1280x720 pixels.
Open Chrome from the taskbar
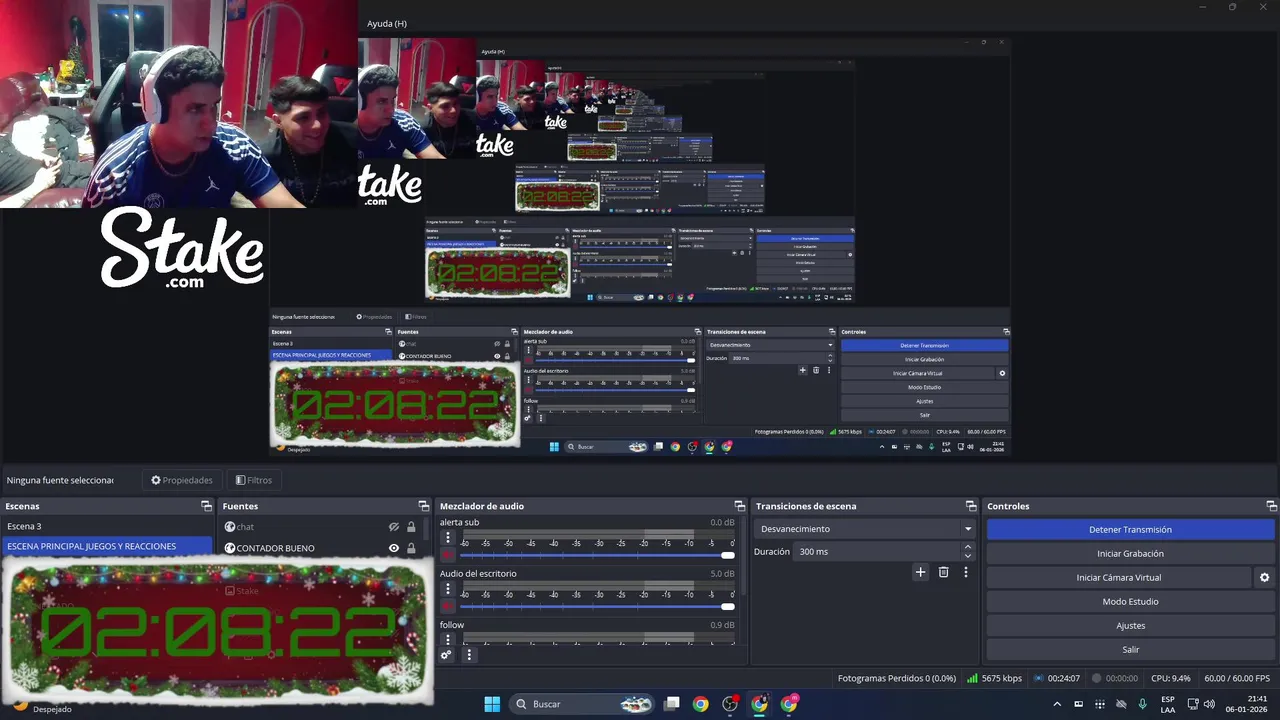click(701, 704)
